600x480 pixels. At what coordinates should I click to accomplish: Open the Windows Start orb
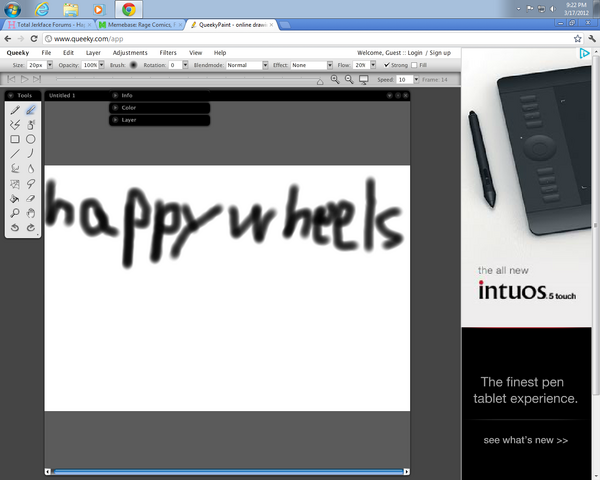click(x=13, y=10)
